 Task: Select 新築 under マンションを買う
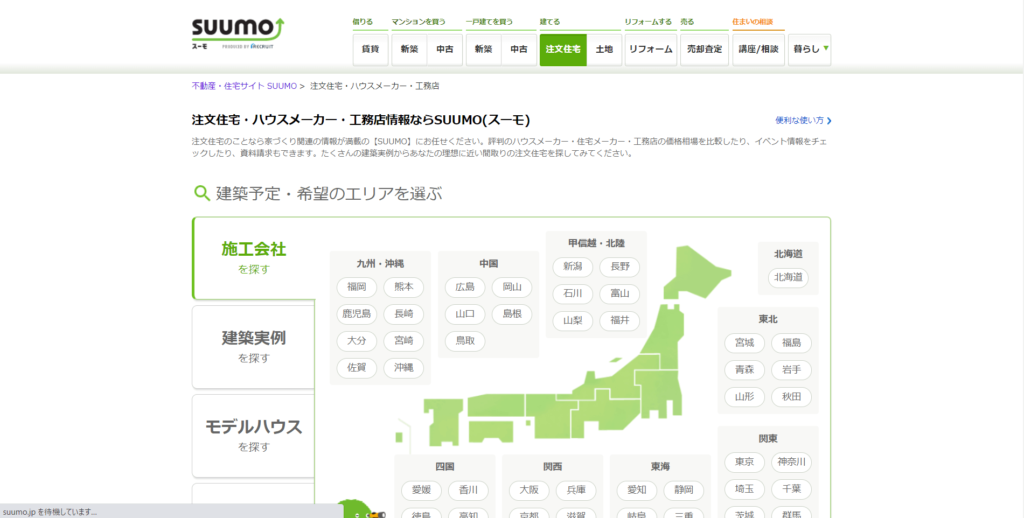[409, 50]
